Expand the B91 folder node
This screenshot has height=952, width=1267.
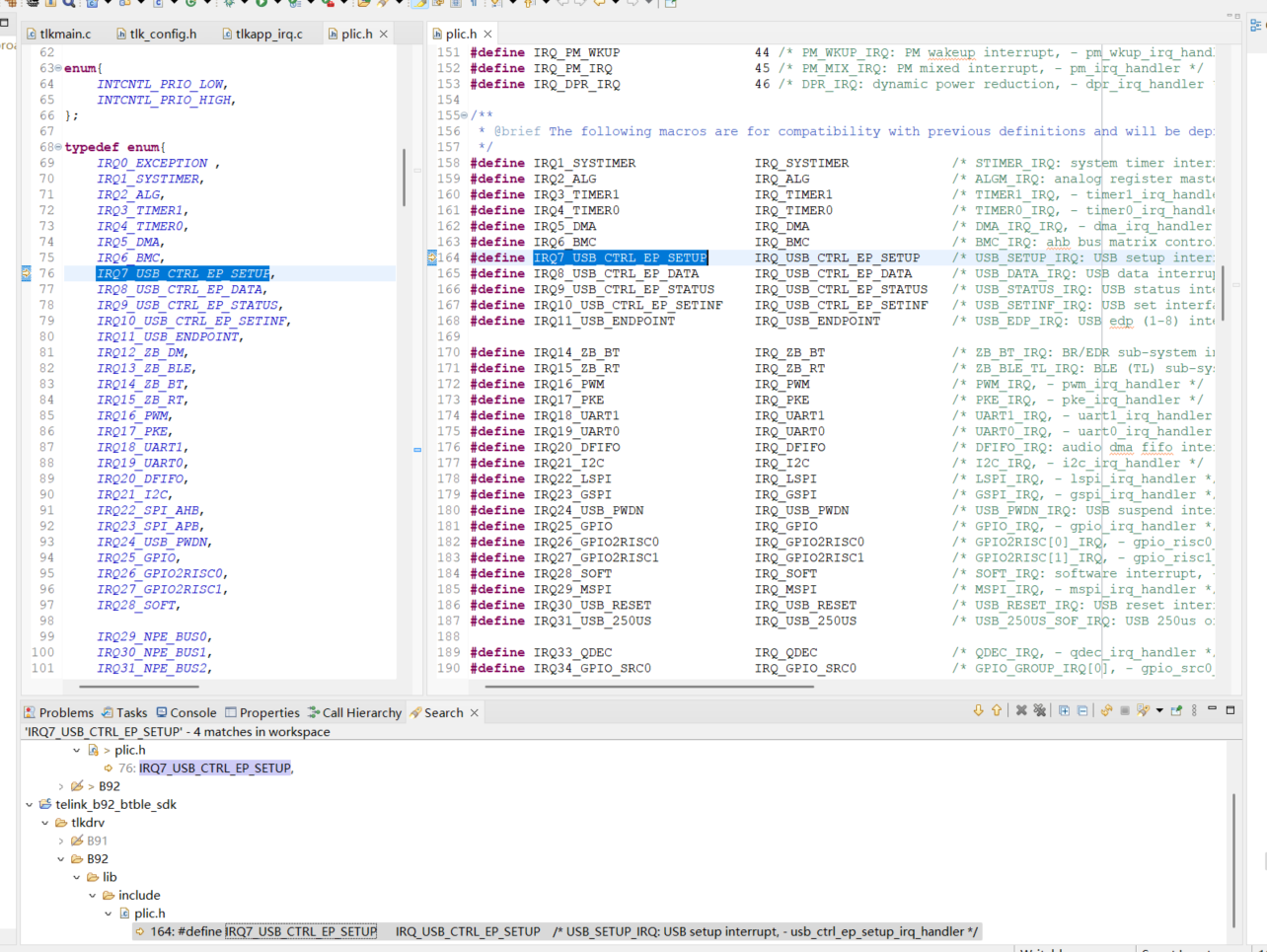[61, 842]
